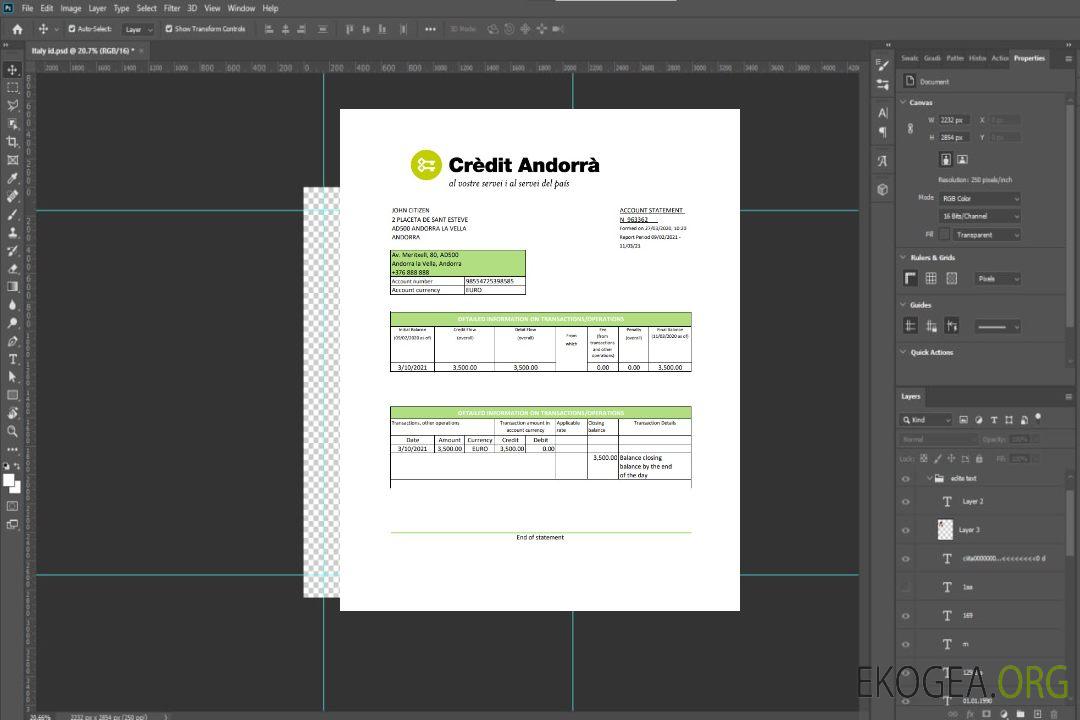Select the Hand tool
This screenshot has height=720, width=1080.
click(x=12, y=413)
